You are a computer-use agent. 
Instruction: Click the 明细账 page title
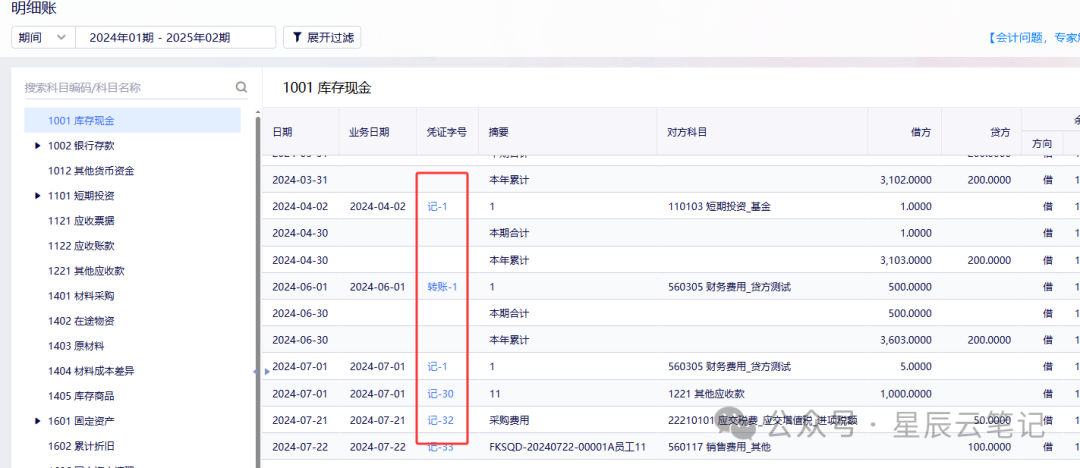[34, 8]
